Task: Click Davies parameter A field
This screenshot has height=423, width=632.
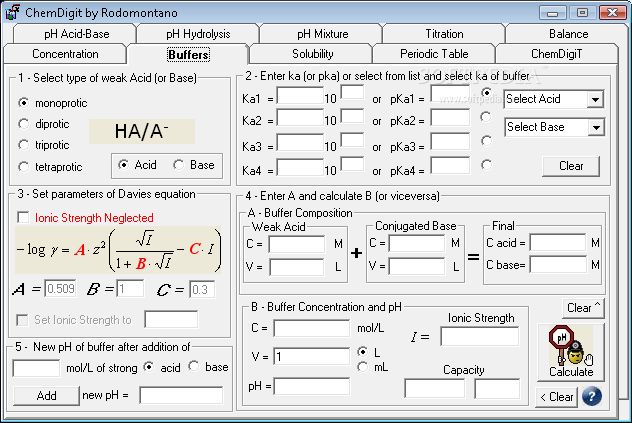Action: click(60, 289)
